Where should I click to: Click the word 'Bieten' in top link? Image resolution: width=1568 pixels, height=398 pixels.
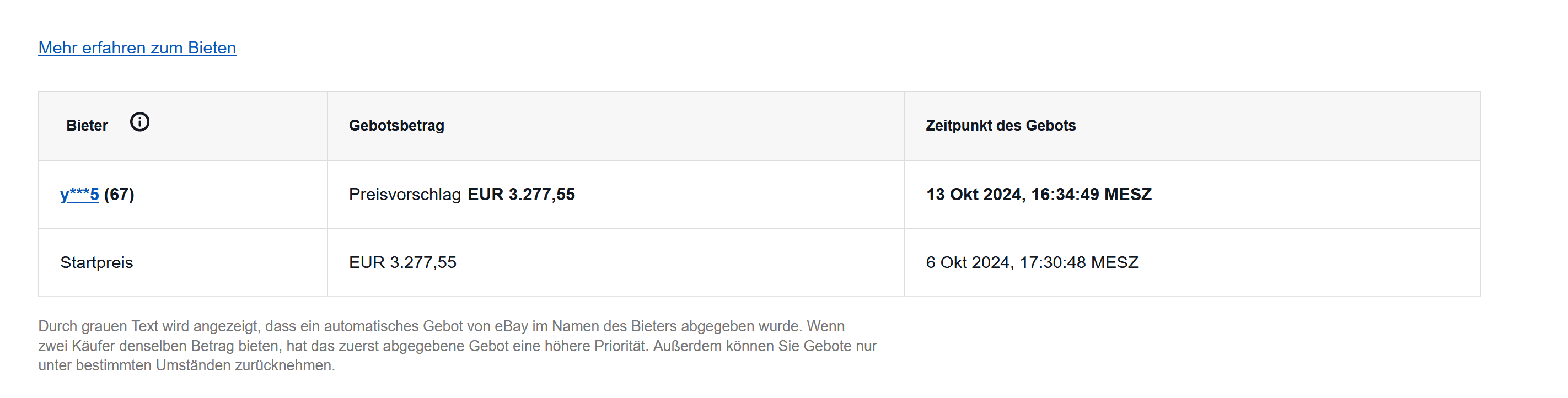212,47
